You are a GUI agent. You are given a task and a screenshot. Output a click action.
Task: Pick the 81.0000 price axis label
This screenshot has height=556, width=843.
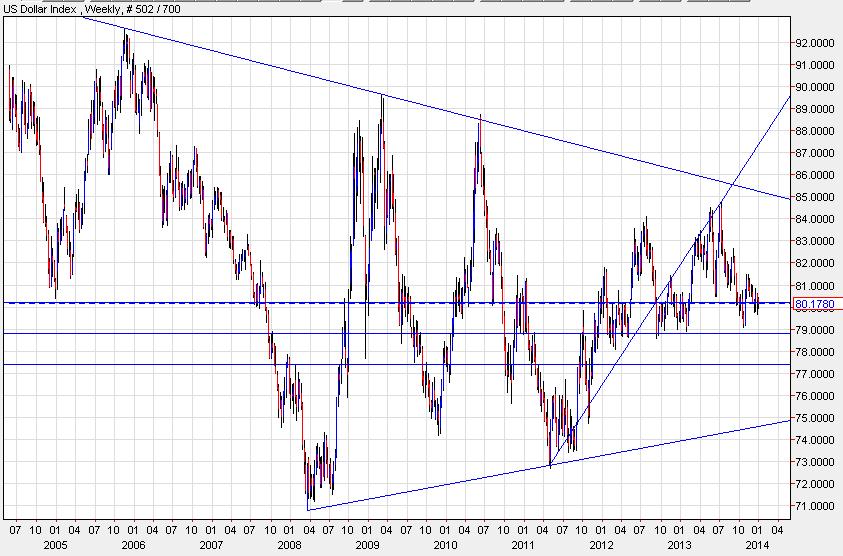[815, 285]
